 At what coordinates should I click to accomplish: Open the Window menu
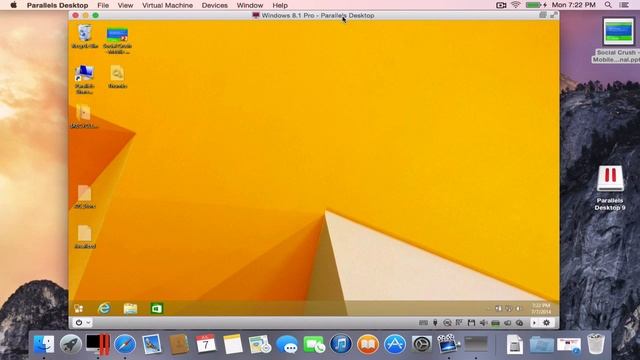tap(250, 5)
